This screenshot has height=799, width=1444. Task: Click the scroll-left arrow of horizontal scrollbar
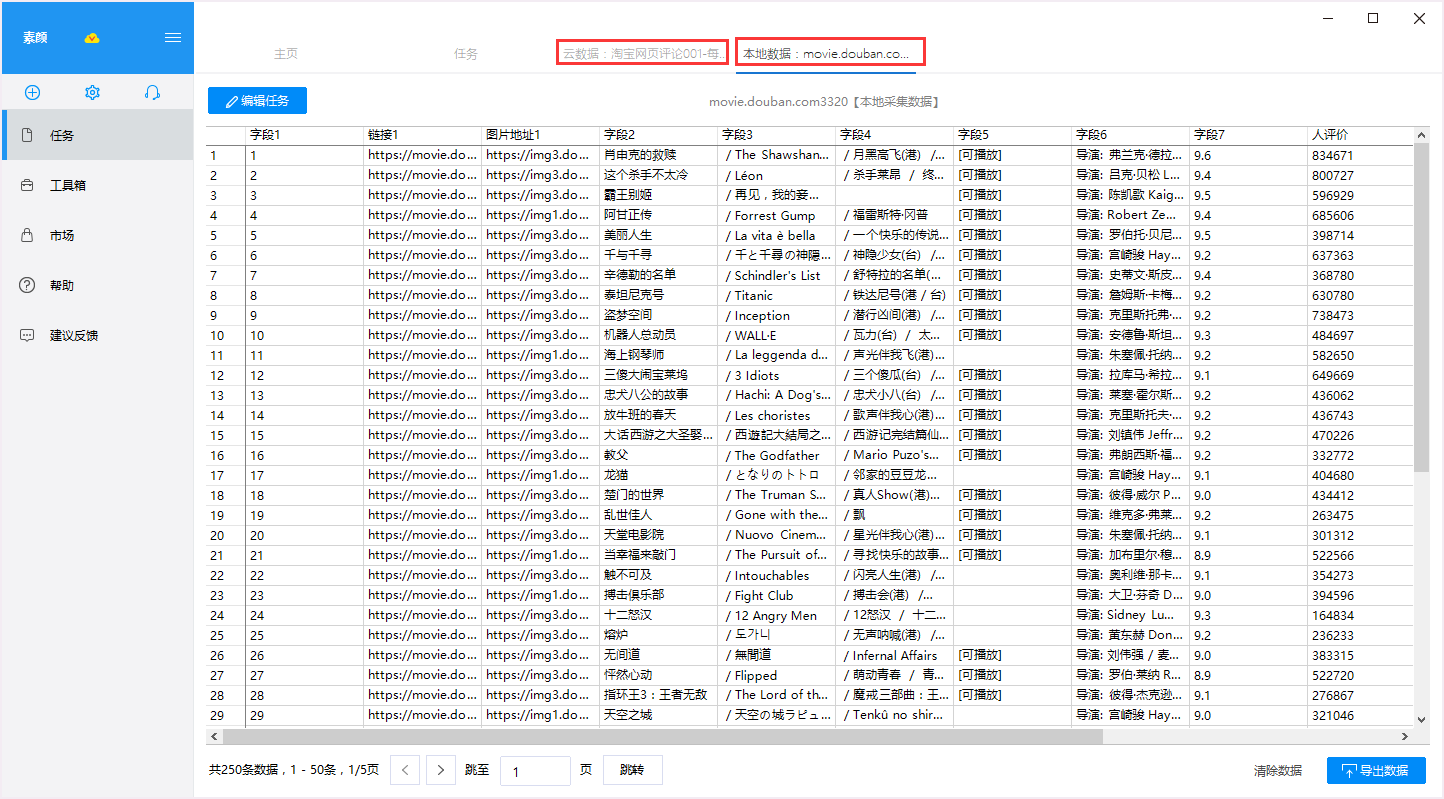click(x=215, y=736)
